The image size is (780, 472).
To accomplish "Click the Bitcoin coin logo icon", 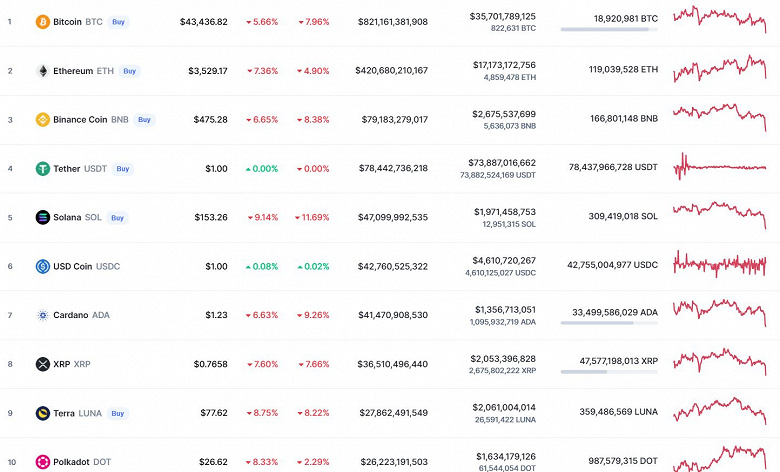I will coord(43,21).
